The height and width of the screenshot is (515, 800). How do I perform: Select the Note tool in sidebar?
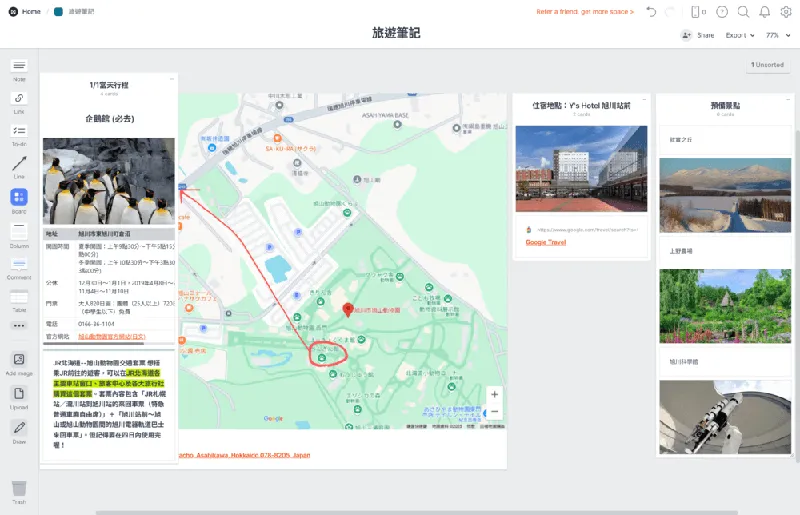pos(19,66)
